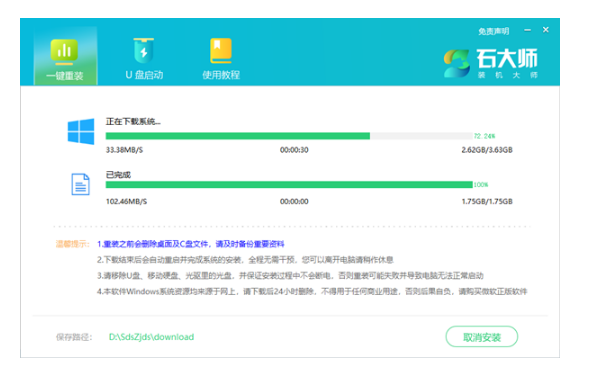The height and width of the screenshot is (372, 599).
Task: Minimize the installer window
Action: [528, 30]
